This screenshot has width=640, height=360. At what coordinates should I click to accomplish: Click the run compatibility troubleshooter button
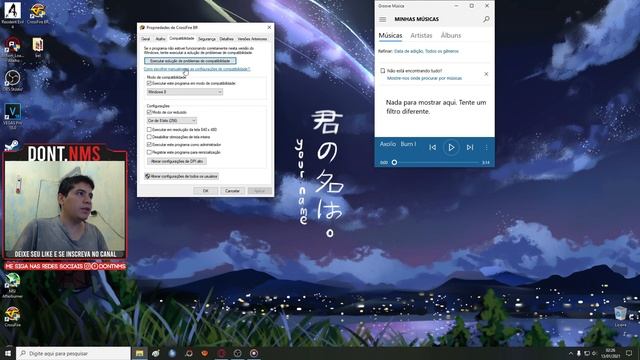coord(190,61)
